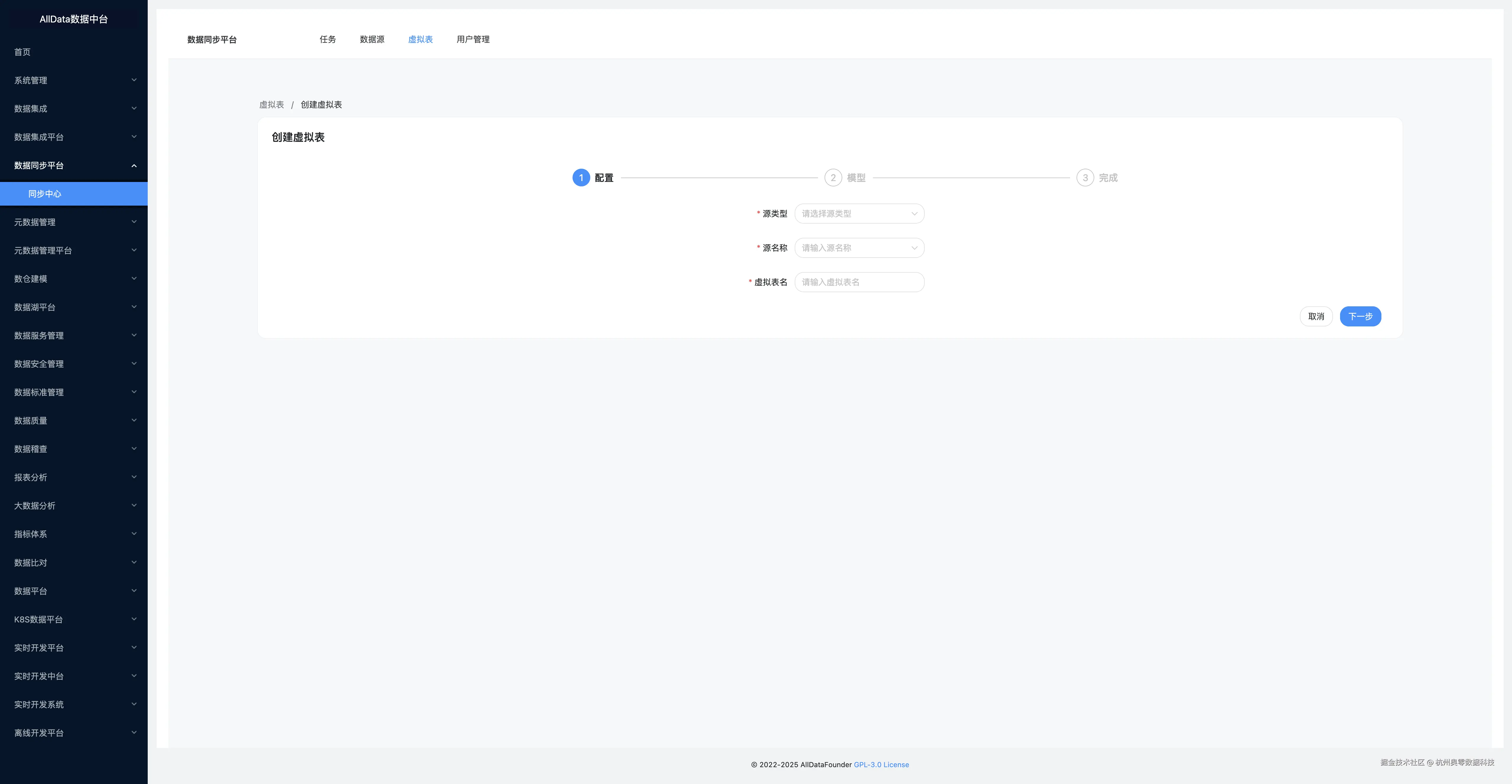Expand the 元数据管理 sidebar menu

point(35,222)
